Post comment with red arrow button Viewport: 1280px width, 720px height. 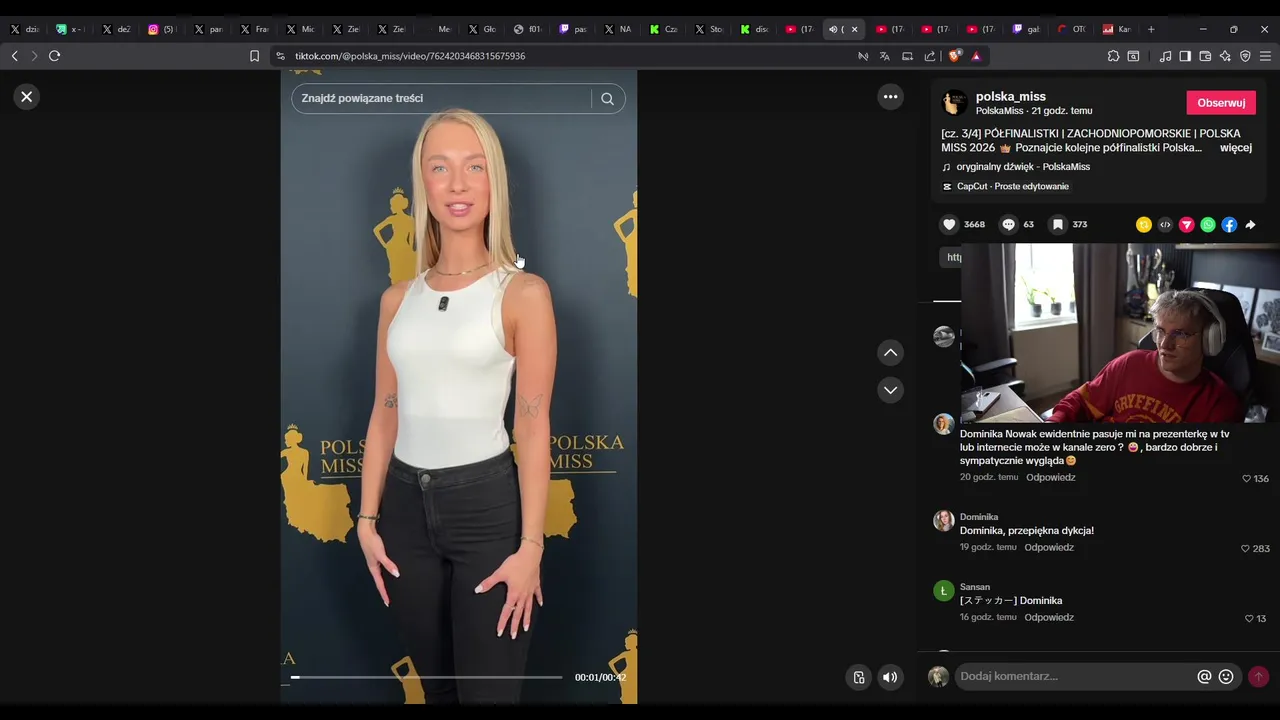[x=1258, y=677]
